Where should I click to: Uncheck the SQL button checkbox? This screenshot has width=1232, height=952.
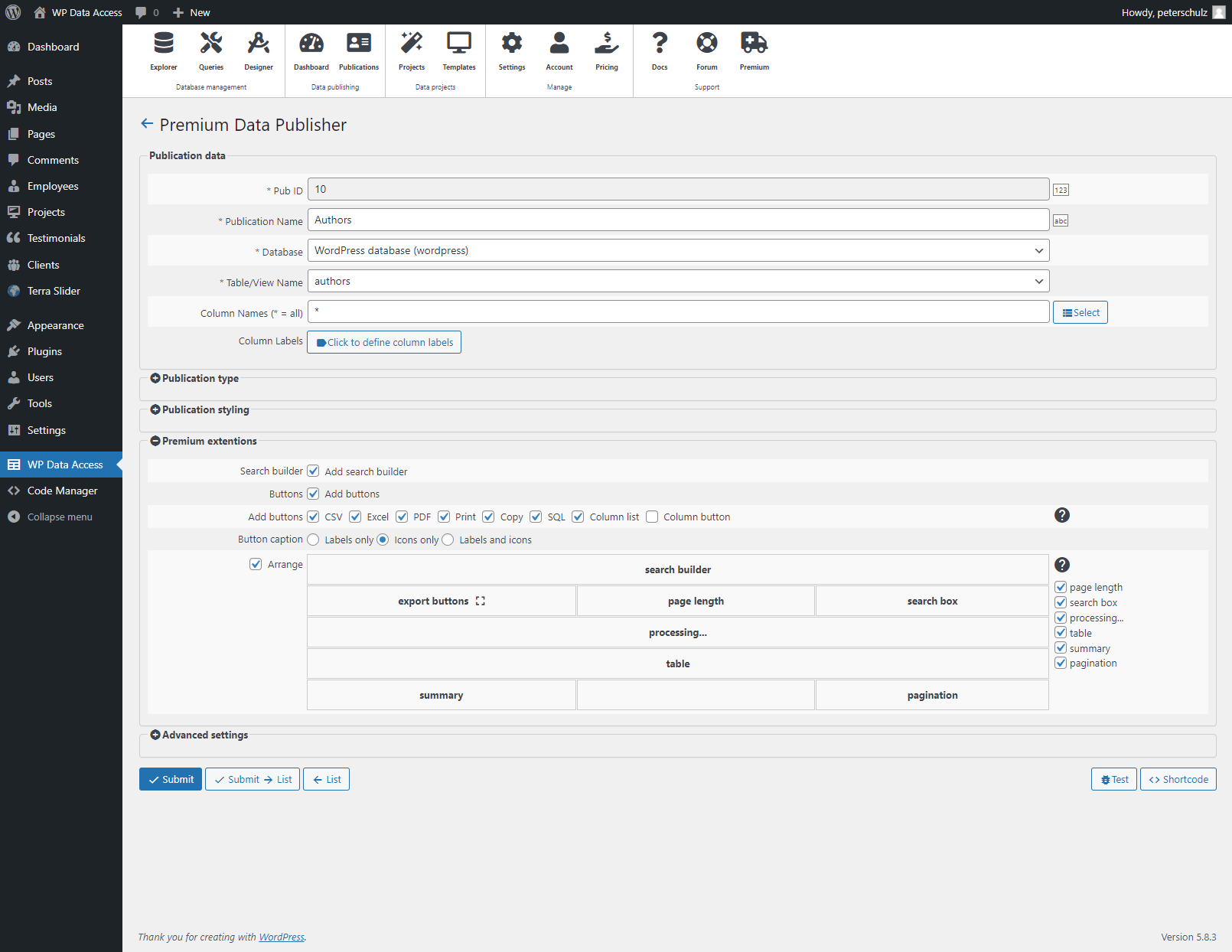tap(536, 517)
